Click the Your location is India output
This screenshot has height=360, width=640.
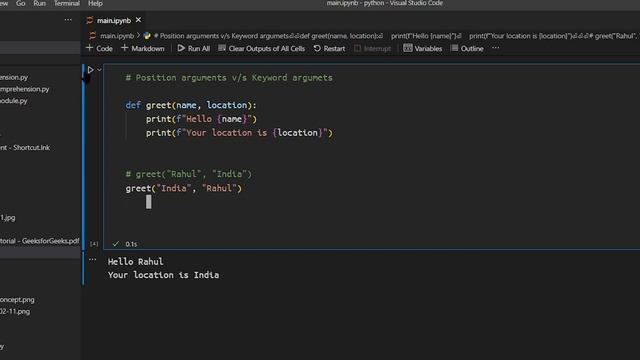(x=163, y=275)
